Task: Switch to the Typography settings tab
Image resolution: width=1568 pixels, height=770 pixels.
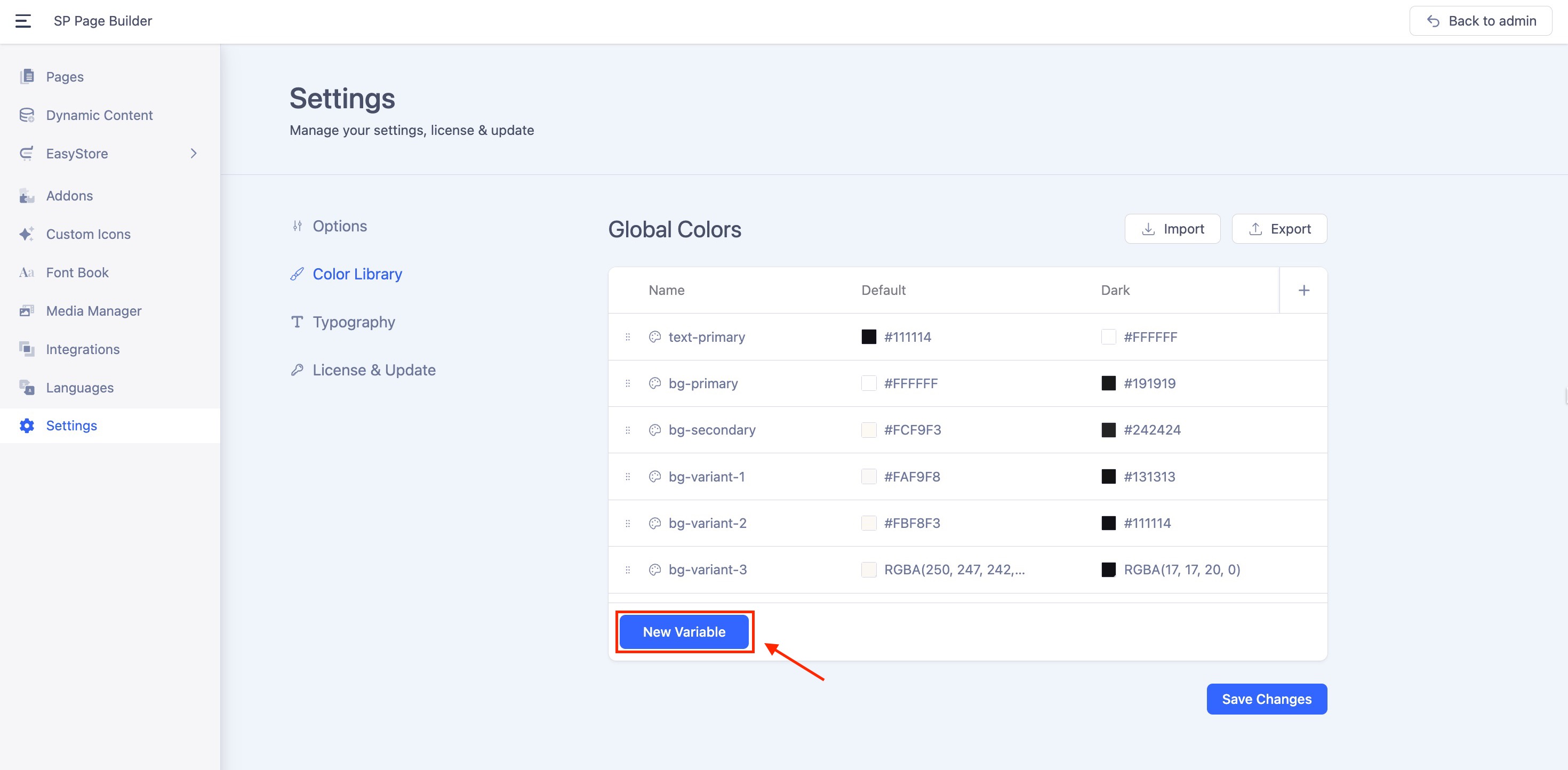Action: 354,322
